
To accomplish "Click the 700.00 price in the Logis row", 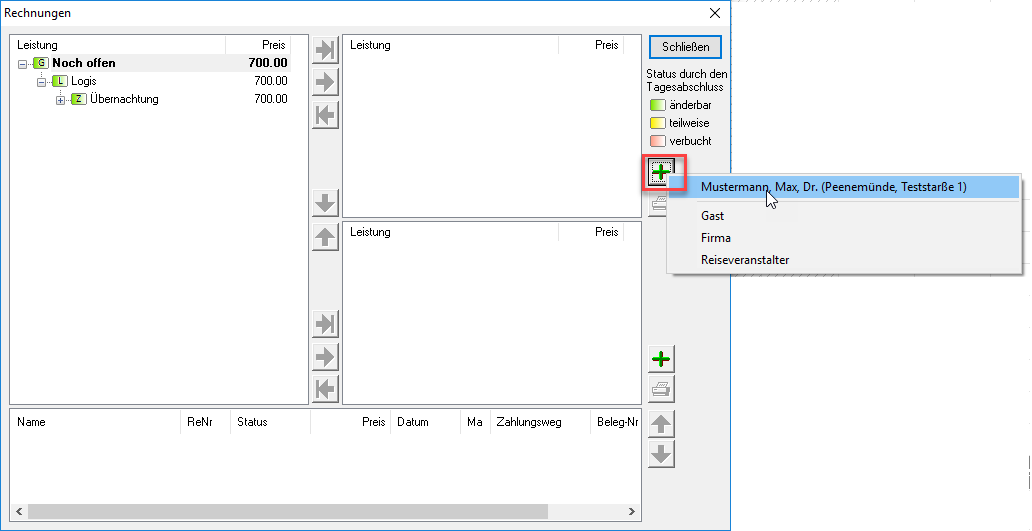I will 271,81.
